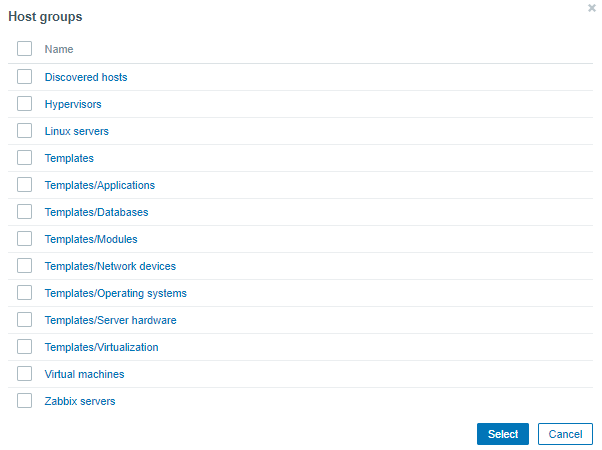Open the Discovered hosts link

[x=86, y=77]
